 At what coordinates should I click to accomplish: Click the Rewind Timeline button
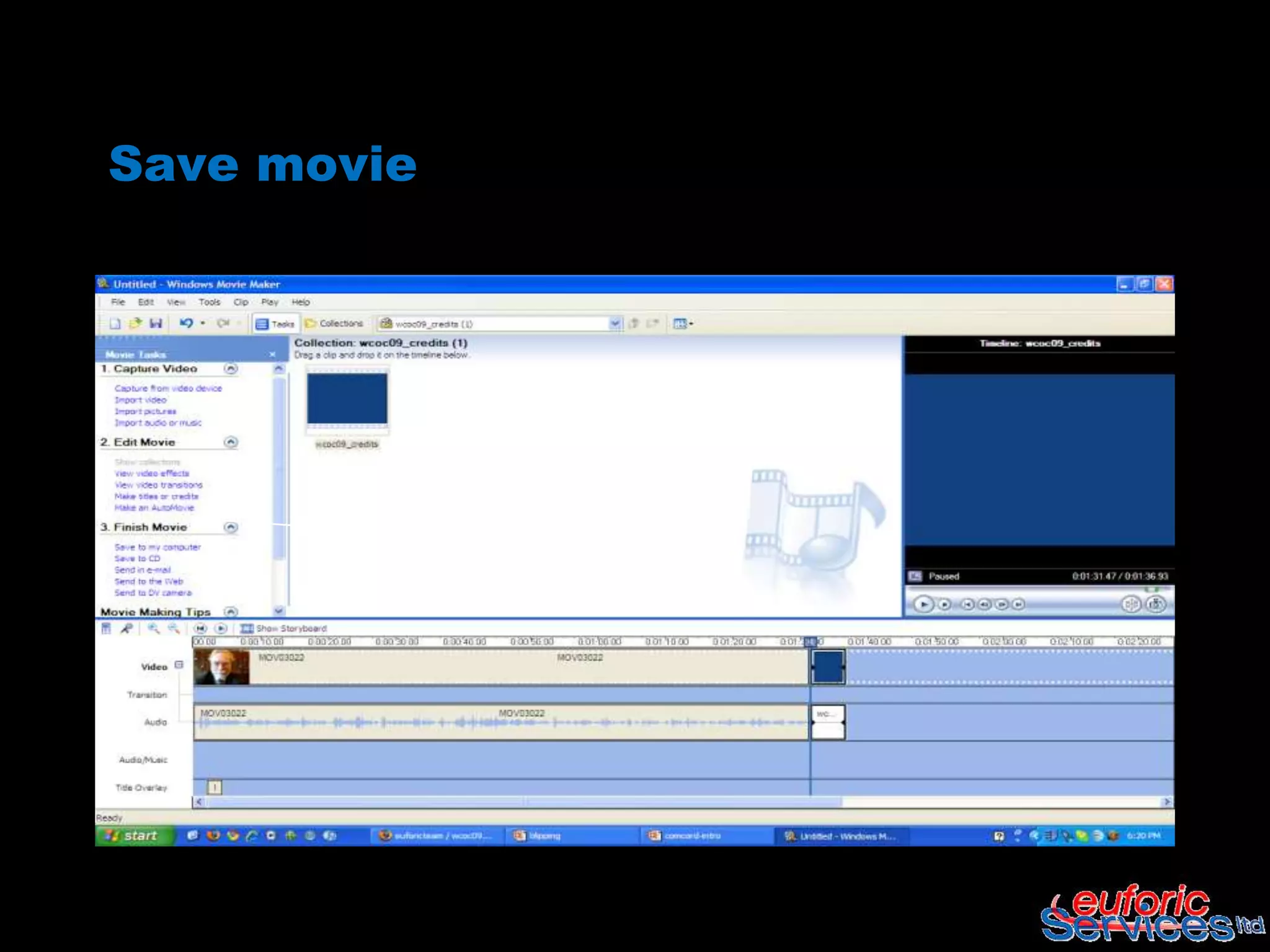tap(200, 628)
